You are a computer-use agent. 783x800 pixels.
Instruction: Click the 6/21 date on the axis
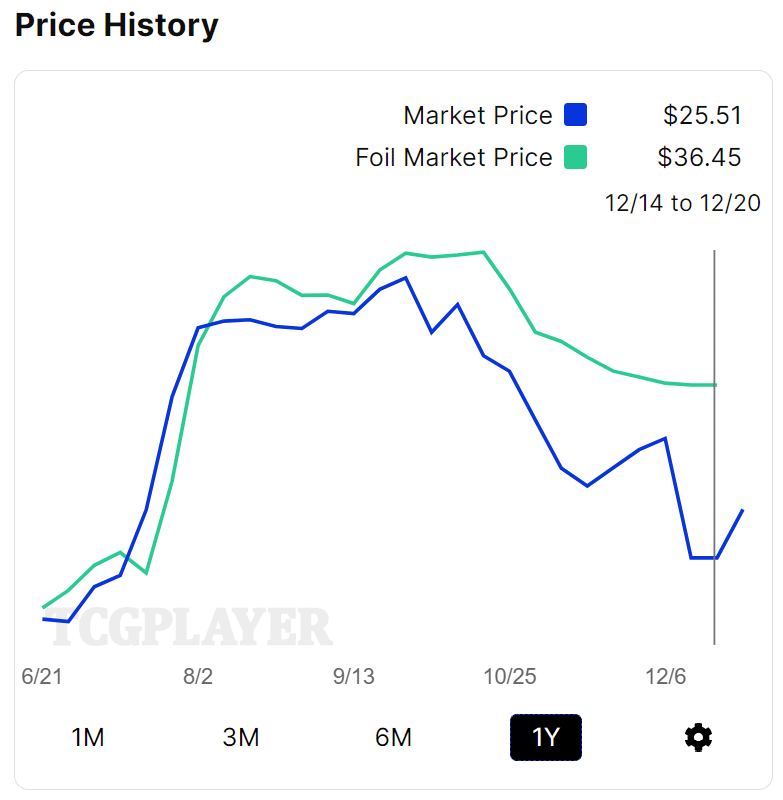click(x=42, y=676)
